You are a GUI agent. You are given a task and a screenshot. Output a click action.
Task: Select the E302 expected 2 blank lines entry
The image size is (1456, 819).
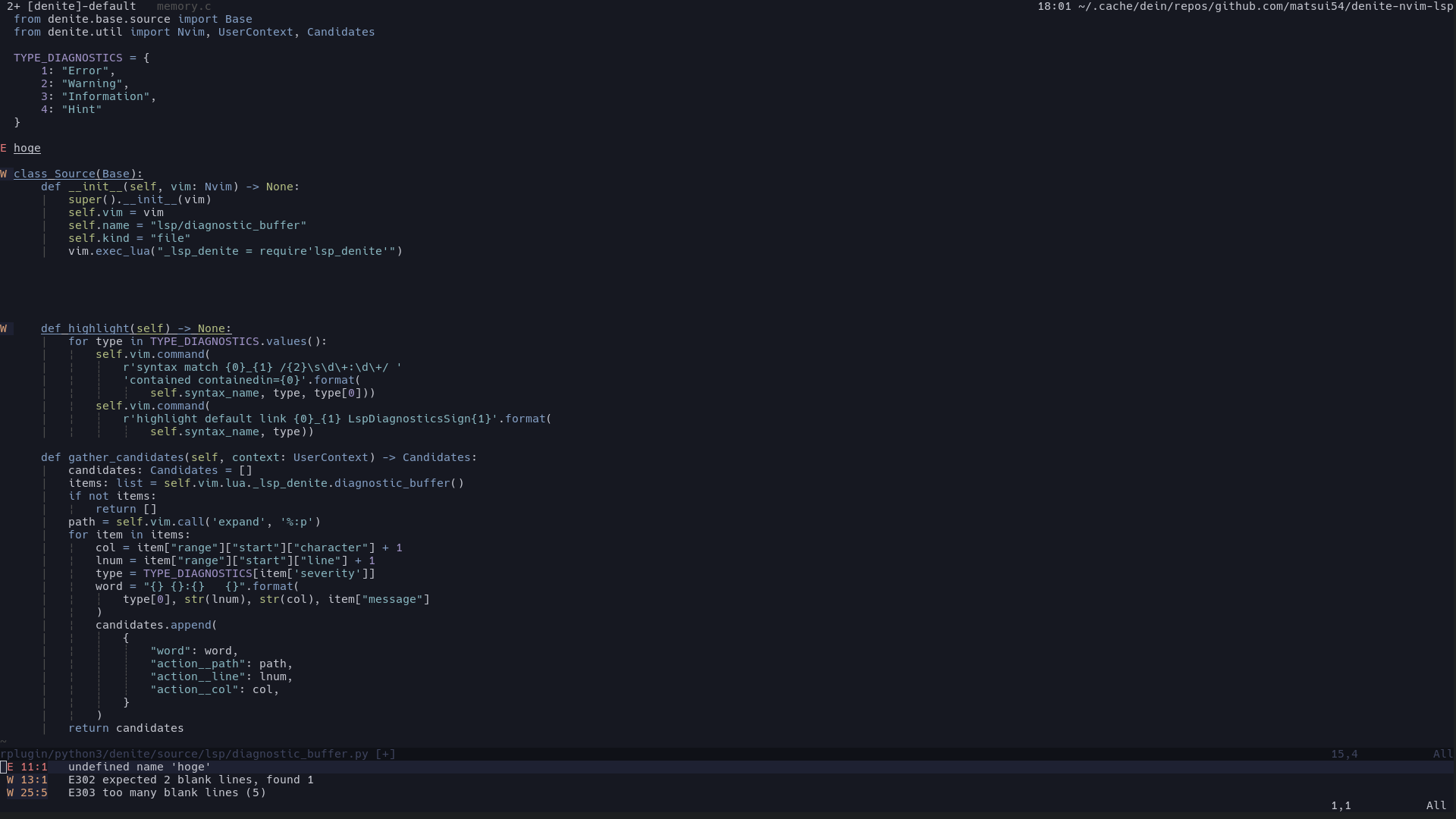click(190, 780)
